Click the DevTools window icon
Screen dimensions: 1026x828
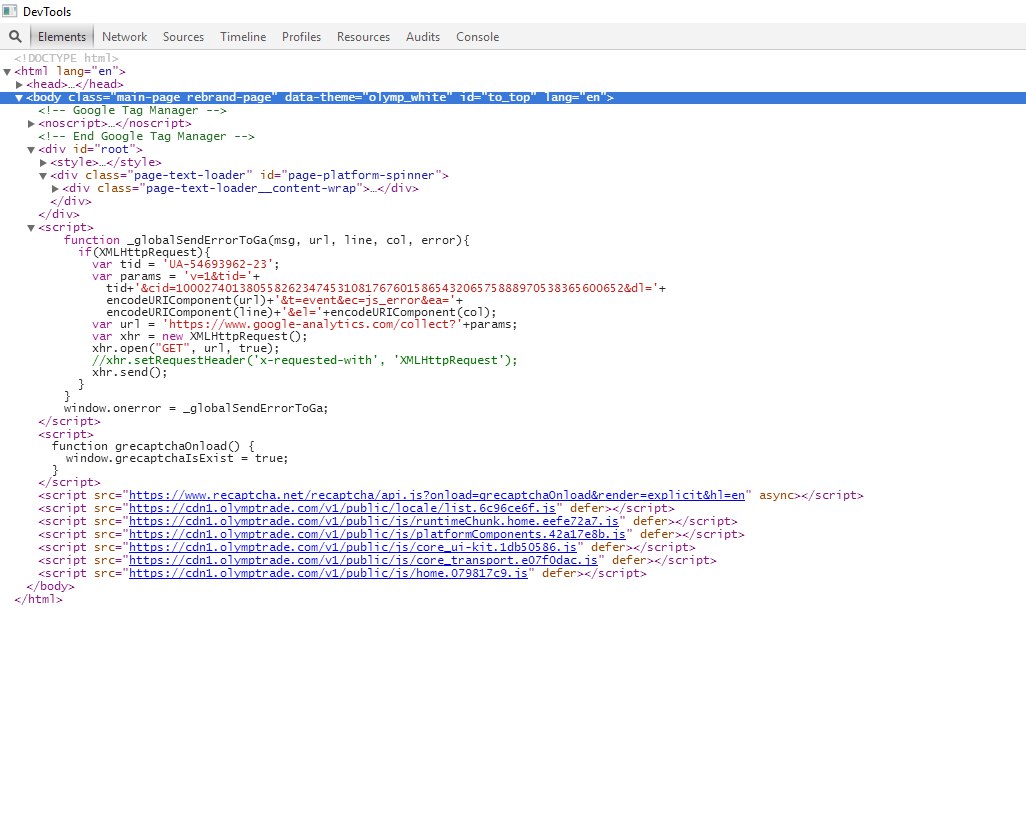point(9,11)
